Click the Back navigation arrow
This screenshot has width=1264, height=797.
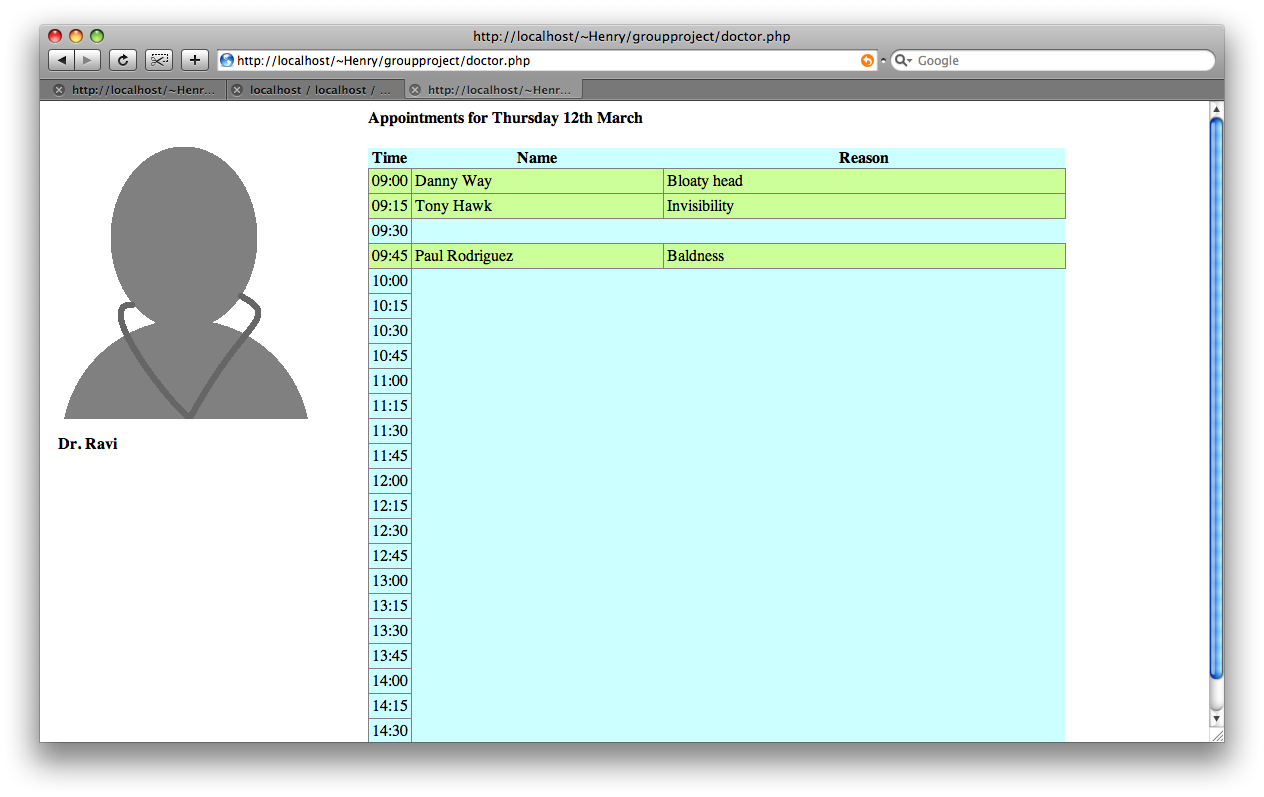61,59
